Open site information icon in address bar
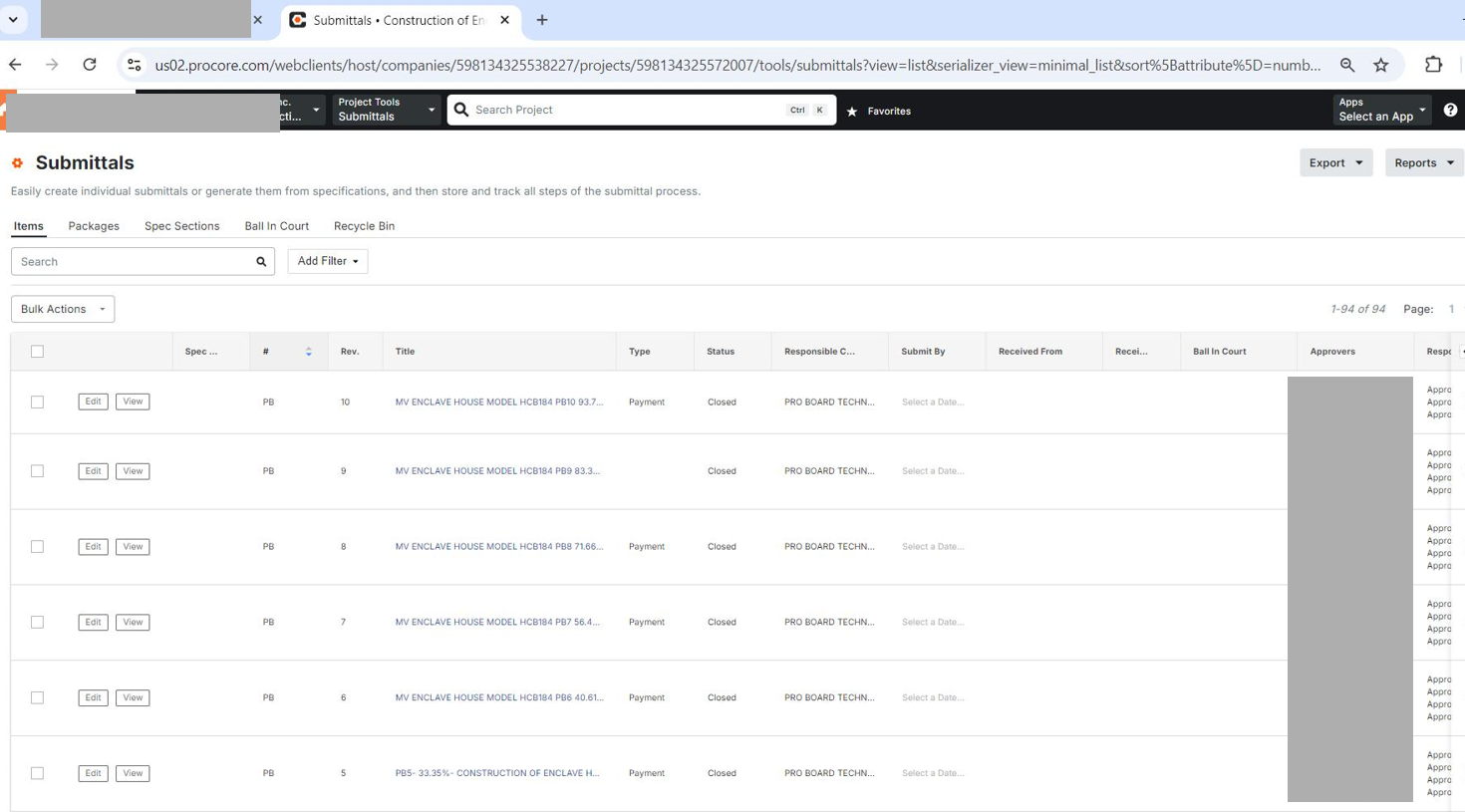Screen dimensions: 1465x812 point(134,65)
